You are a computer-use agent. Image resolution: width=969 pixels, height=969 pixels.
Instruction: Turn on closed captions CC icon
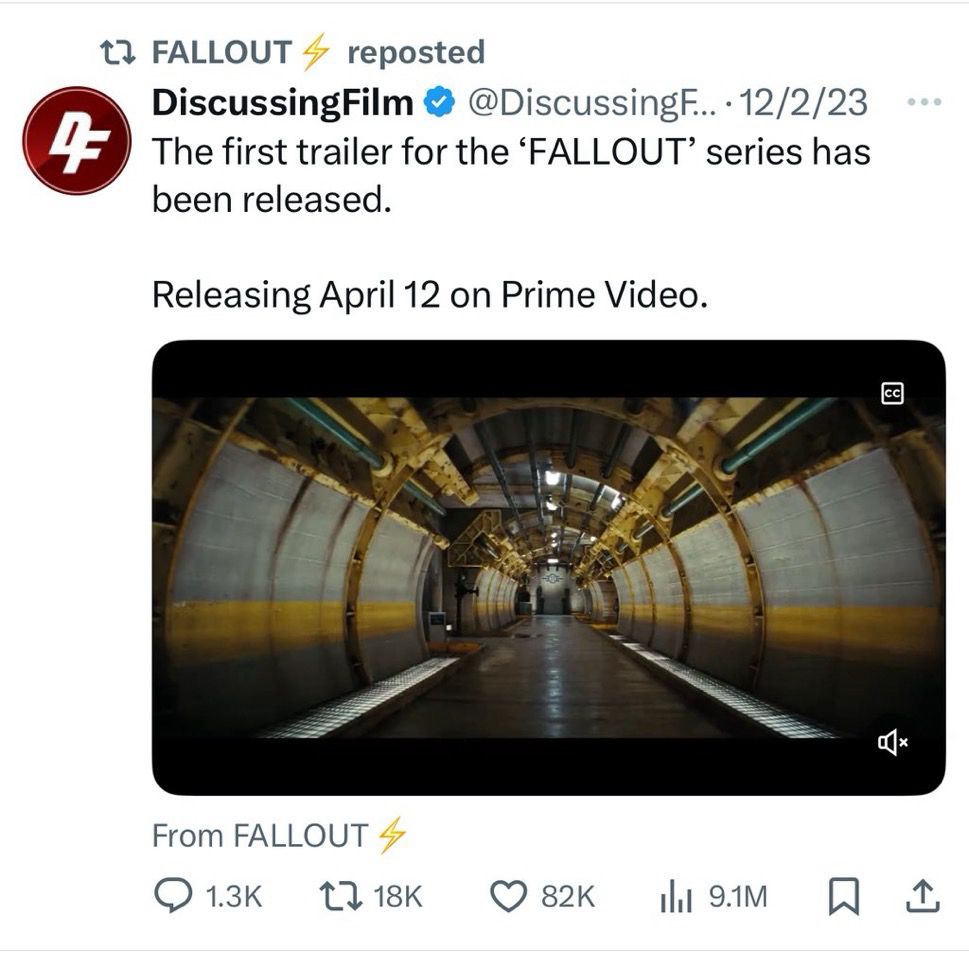tap(893, 393)
